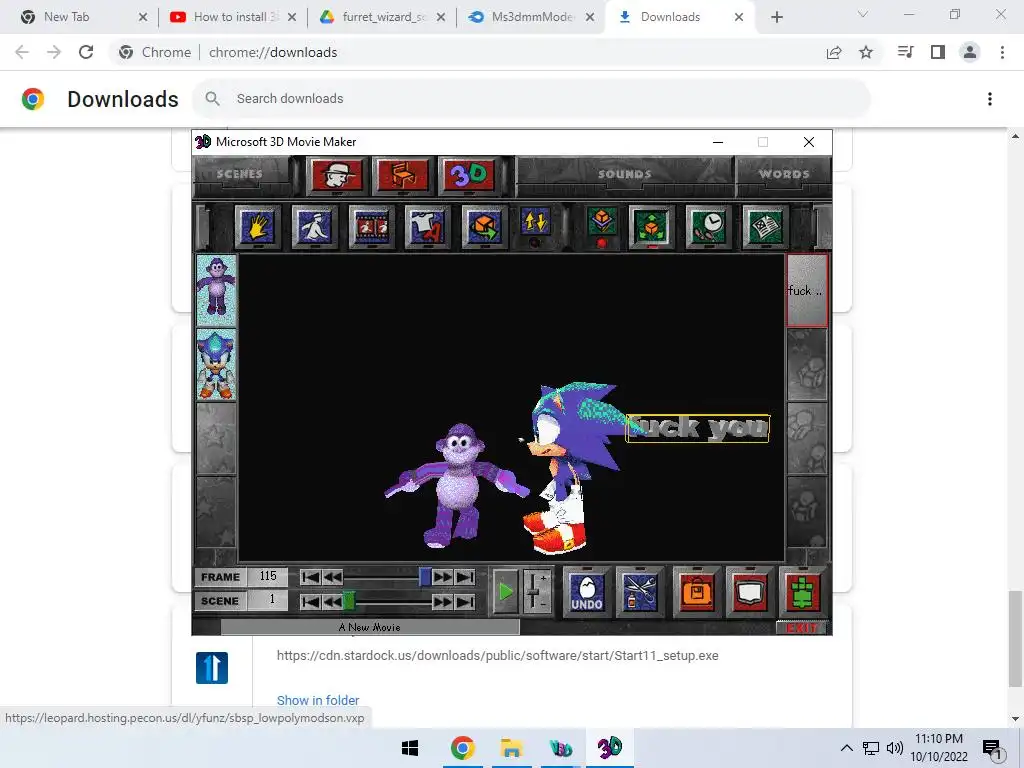Open the newspaper storyboard tool
The height and width of the screenshot is (768, 1024).
(765, 227)
